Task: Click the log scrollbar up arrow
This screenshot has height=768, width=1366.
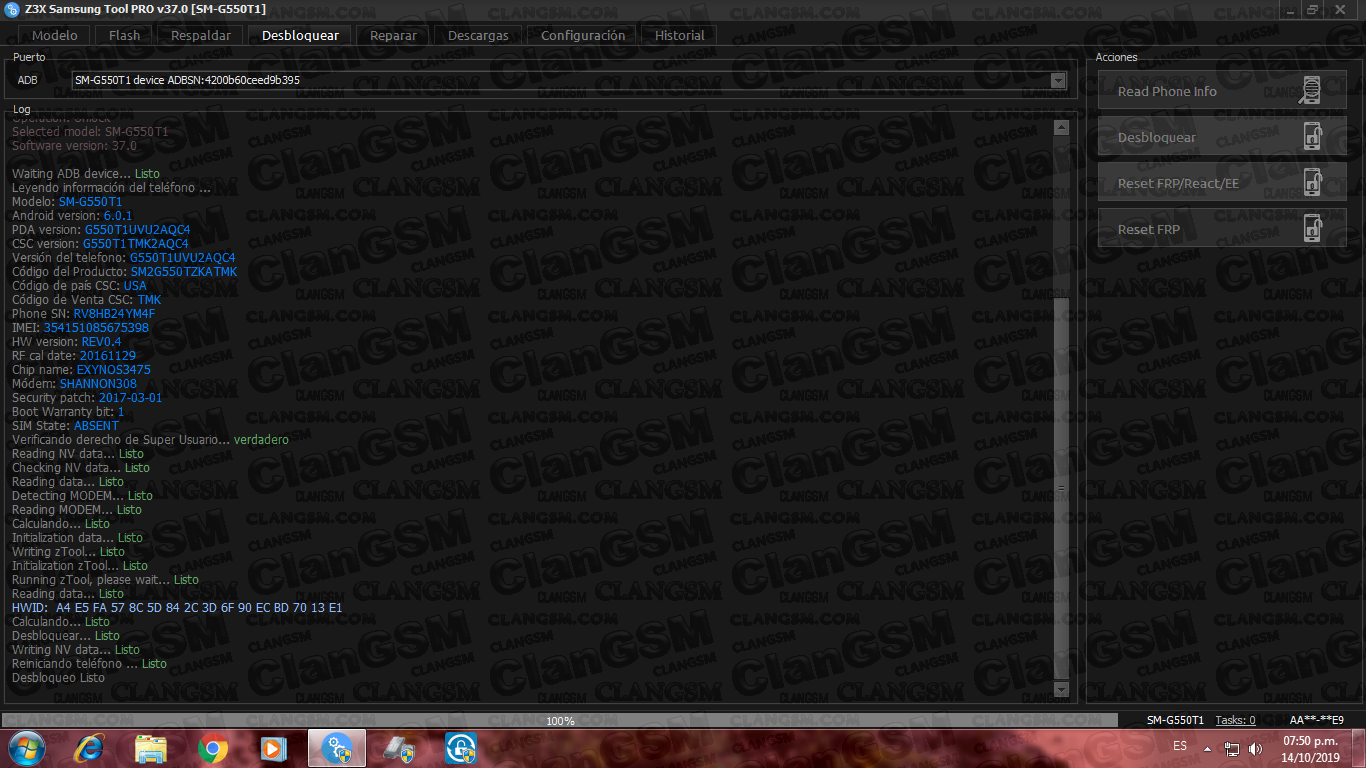Action: pos(1061,128)
